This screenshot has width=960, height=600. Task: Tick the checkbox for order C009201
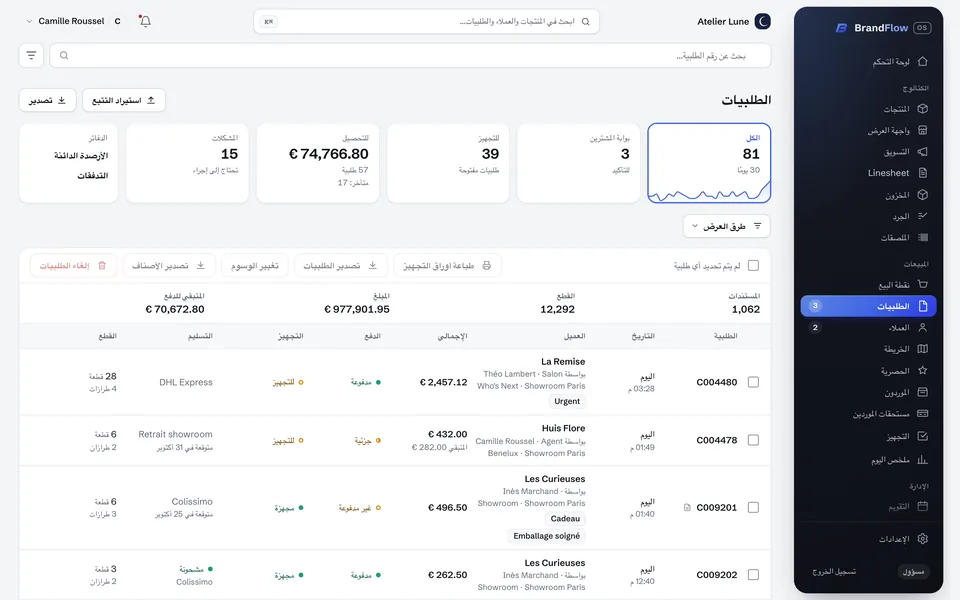(x=753, y=508)
